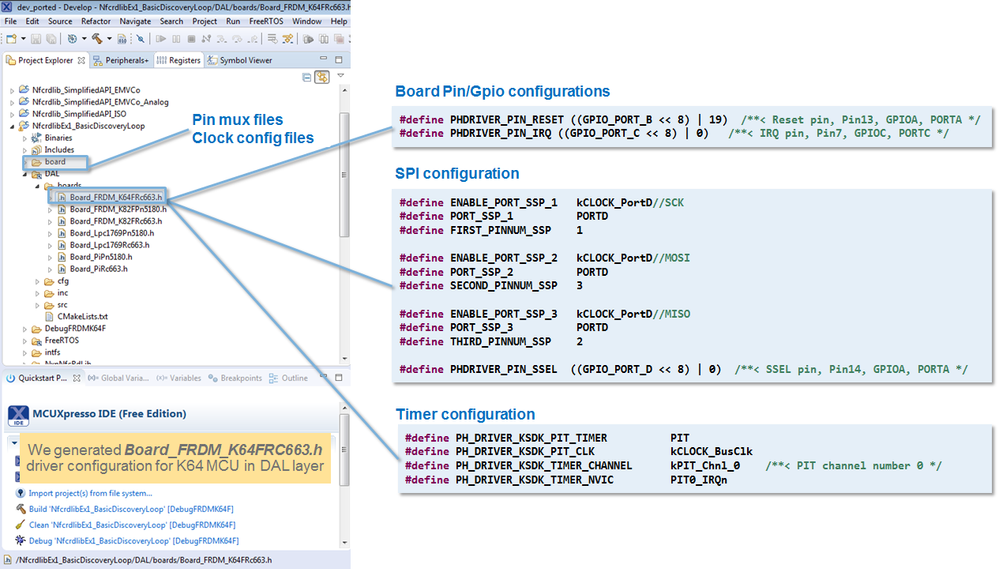Collapse NfcrdLibEx1_BasicDiscoveryLoop project
Image resolution: width=999 pixels, height=569 pixels.
[x=11, y=126]
